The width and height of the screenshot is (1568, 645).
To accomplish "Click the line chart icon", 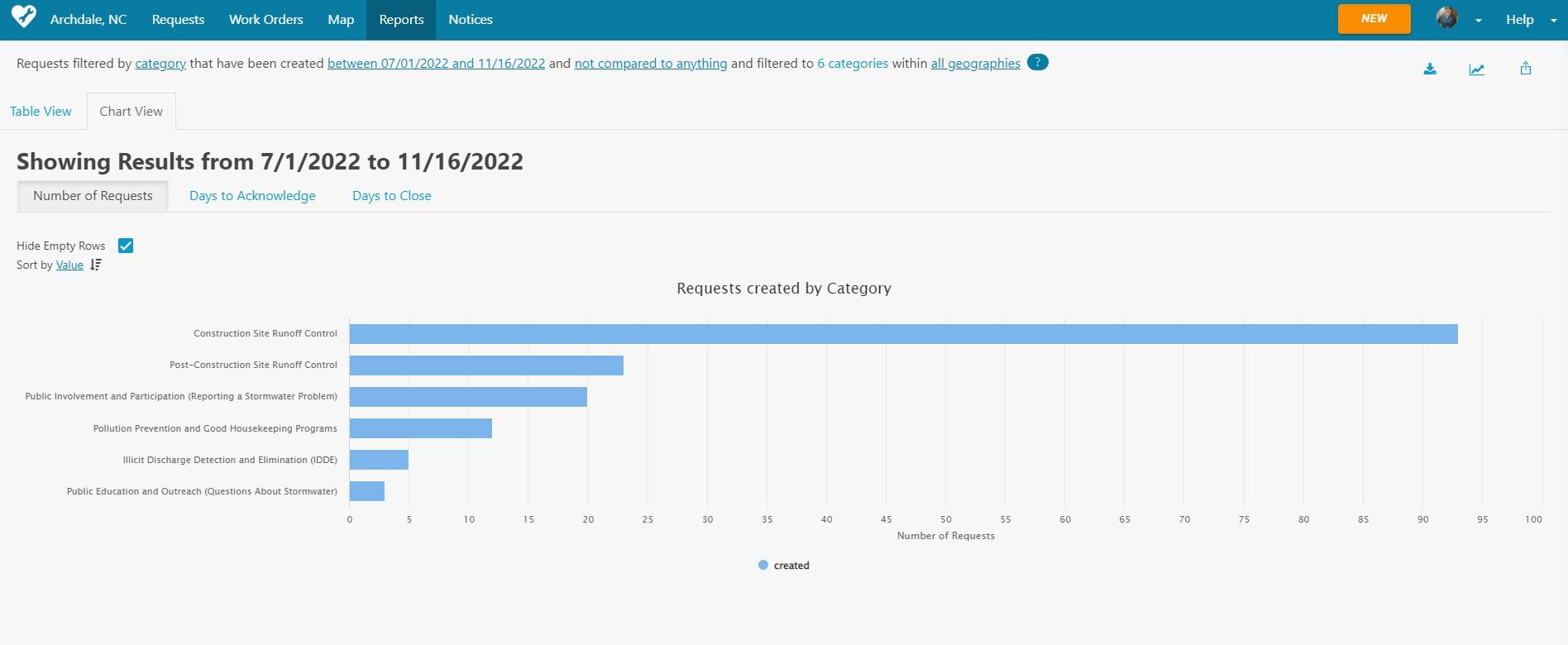I will coord(1477,69).
